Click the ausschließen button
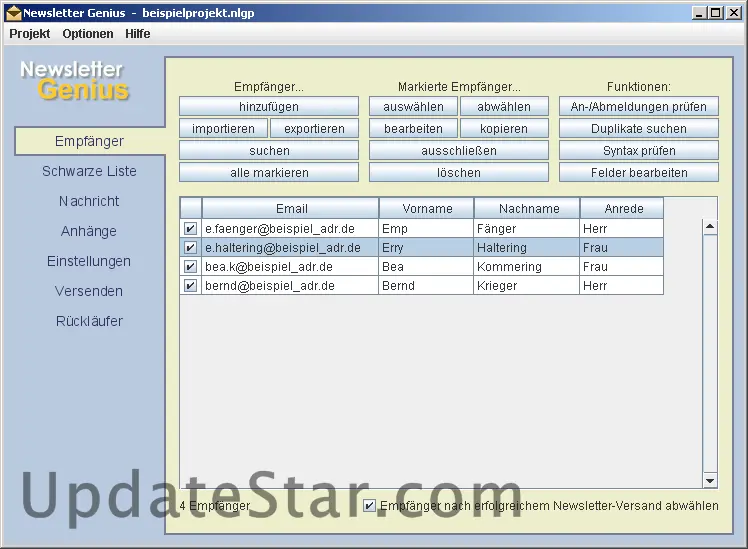Screen dimensions: 748x549 click(459, 150)
